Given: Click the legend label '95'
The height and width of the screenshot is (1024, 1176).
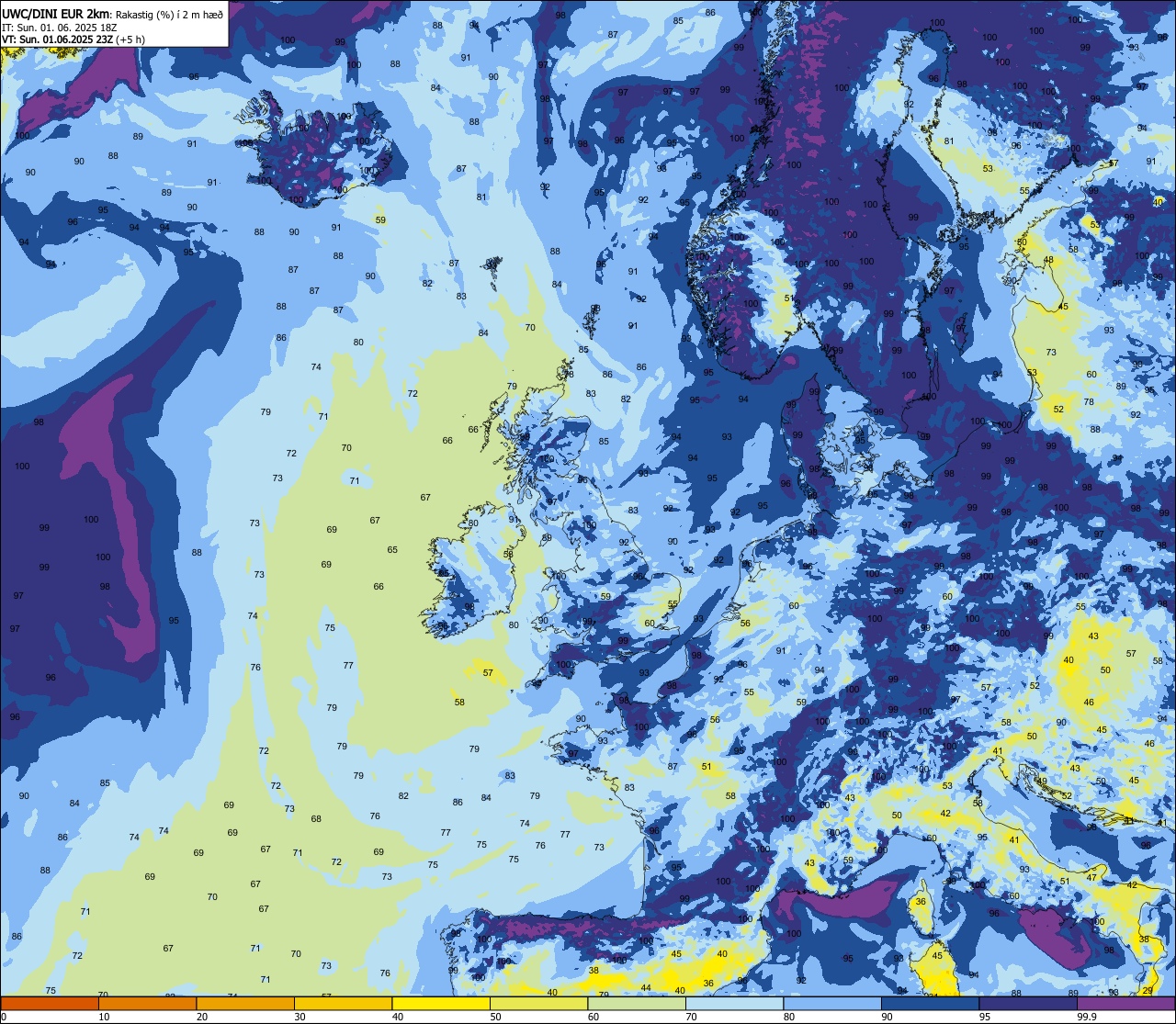Looking at the screenshot, I should tap(985, 1017).
